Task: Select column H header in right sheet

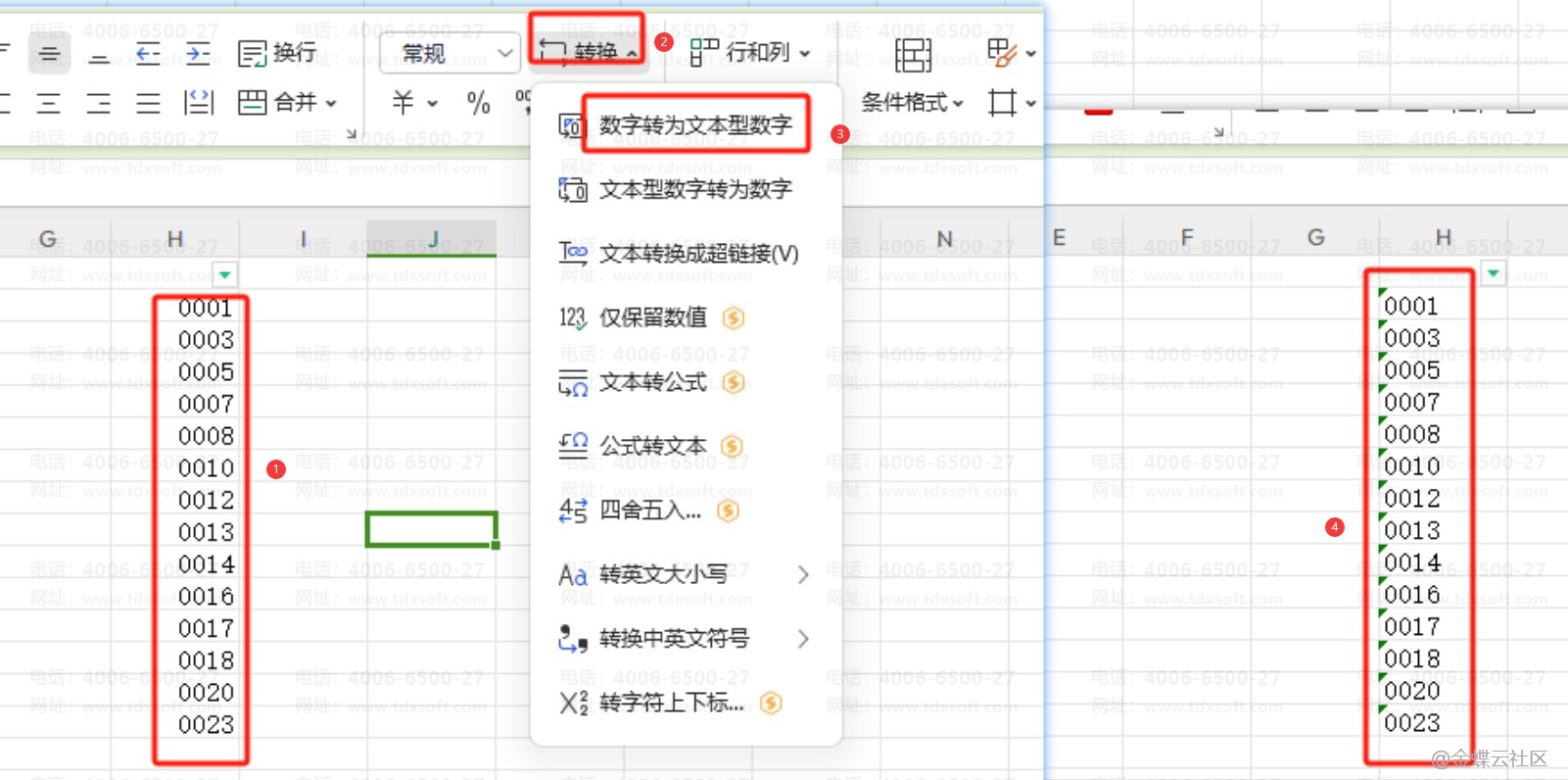Action: [x=1443, y=238]
